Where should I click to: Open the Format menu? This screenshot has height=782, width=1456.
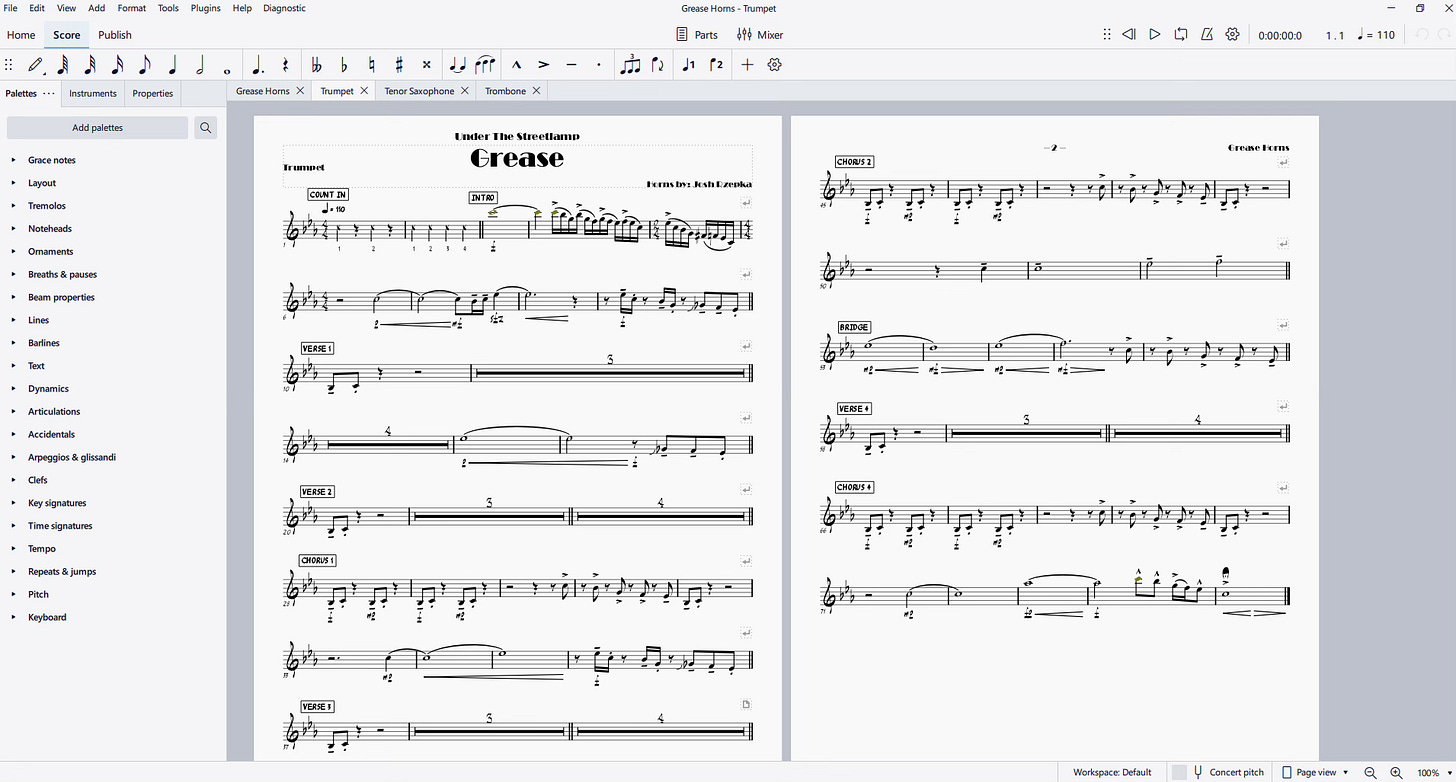(x=131, y=8)
